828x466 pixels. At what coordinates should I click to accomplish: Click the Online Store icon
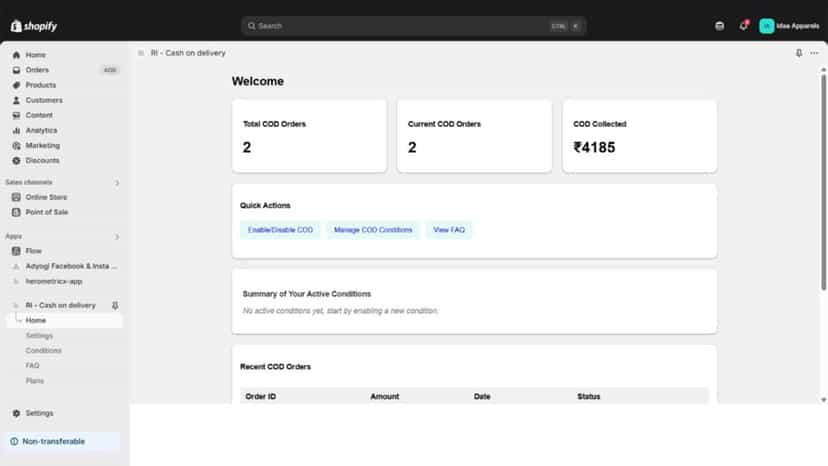click(x=16, y=197)
